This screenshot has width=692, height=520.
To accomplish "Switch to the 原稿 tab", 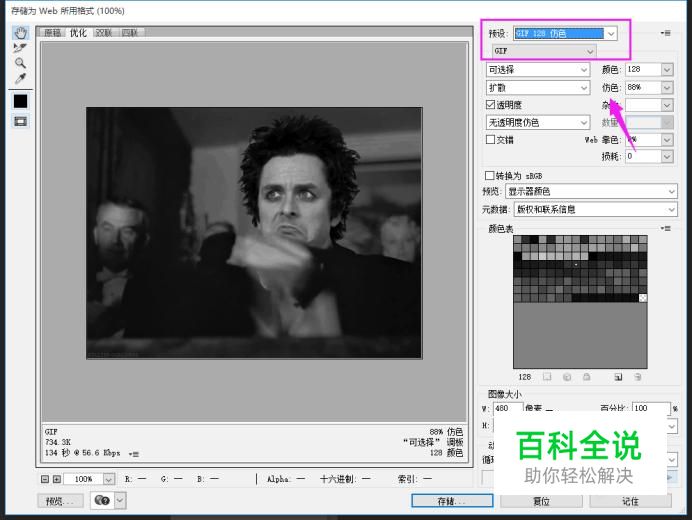I will 53,33.
